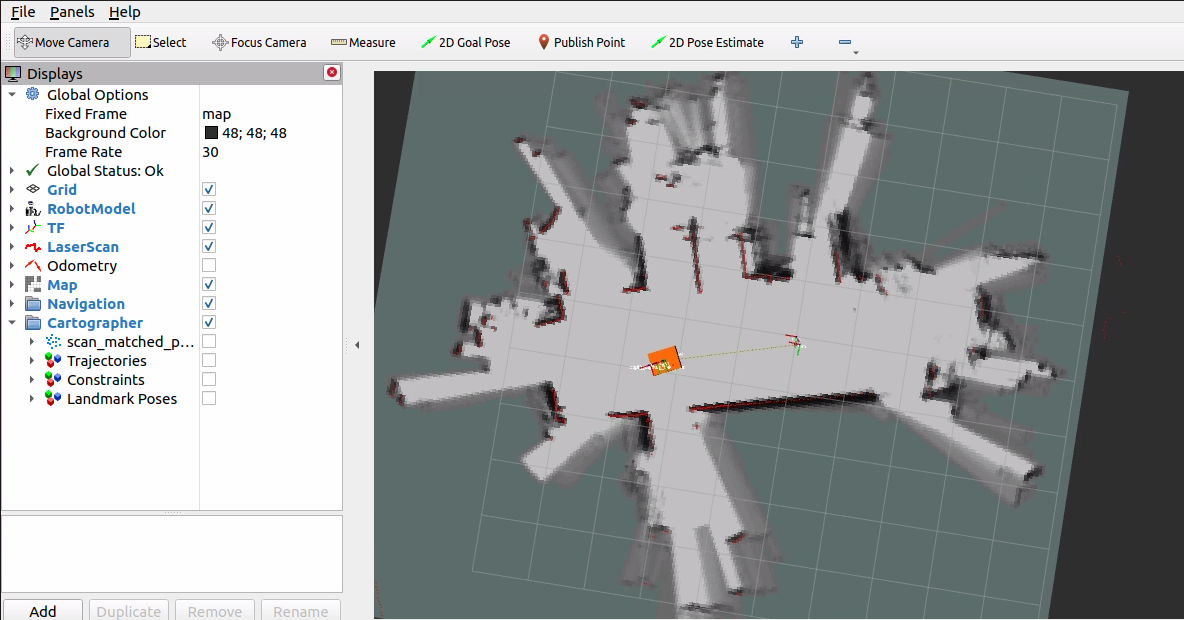
Task: Click the 2D Pose Estimate tool
Action: point(707,42)
